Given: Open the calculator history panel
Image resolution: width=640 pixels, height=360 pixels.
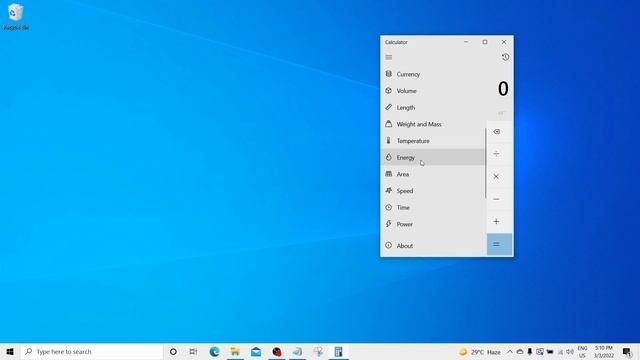Looking at the screenshot, I should pyautogui.click(x=505, y=57).
